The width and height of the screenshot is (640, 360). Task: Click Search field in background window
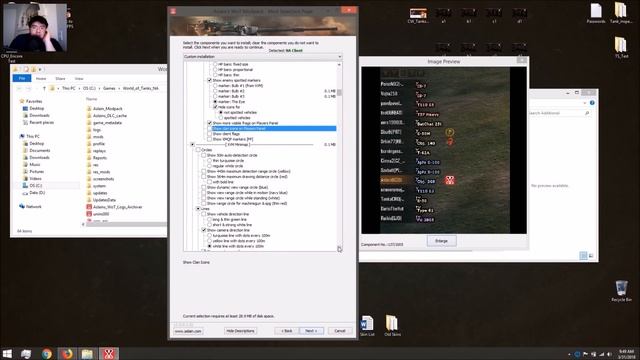pyautogui.click(x=558, y=113)
